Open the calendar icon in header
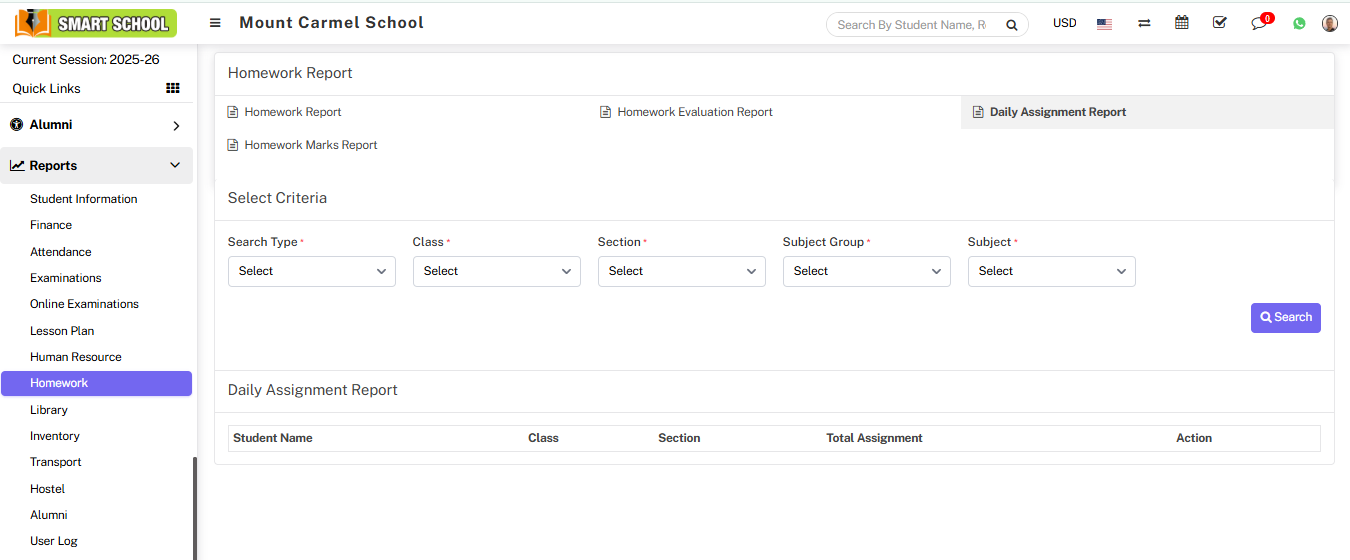 tap(1182, 23)
